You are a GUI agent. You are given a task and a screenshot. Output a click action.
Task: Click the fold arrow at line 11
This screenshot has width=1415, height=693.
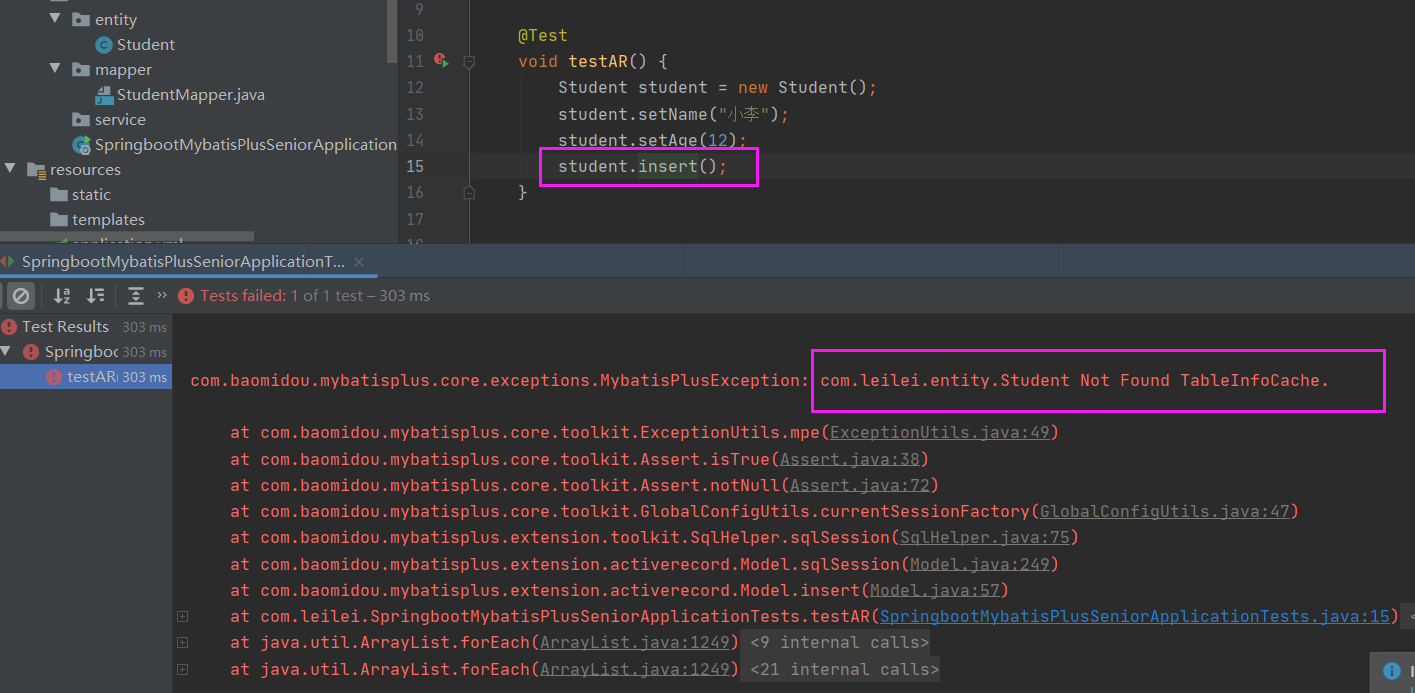point(468,62)
